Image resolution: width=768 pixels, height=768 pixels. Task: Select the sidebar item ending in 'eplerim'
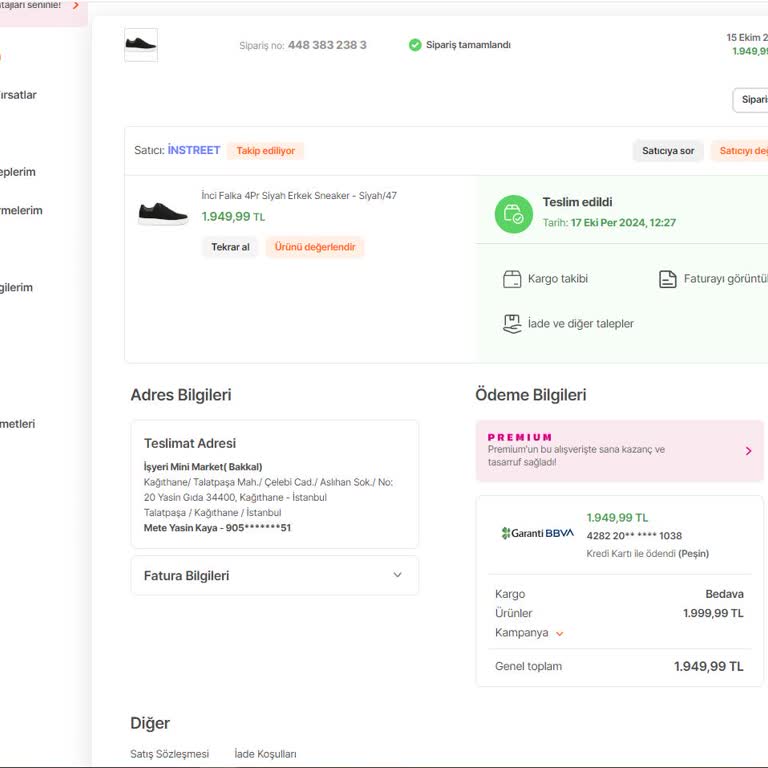tap(18, 172)
